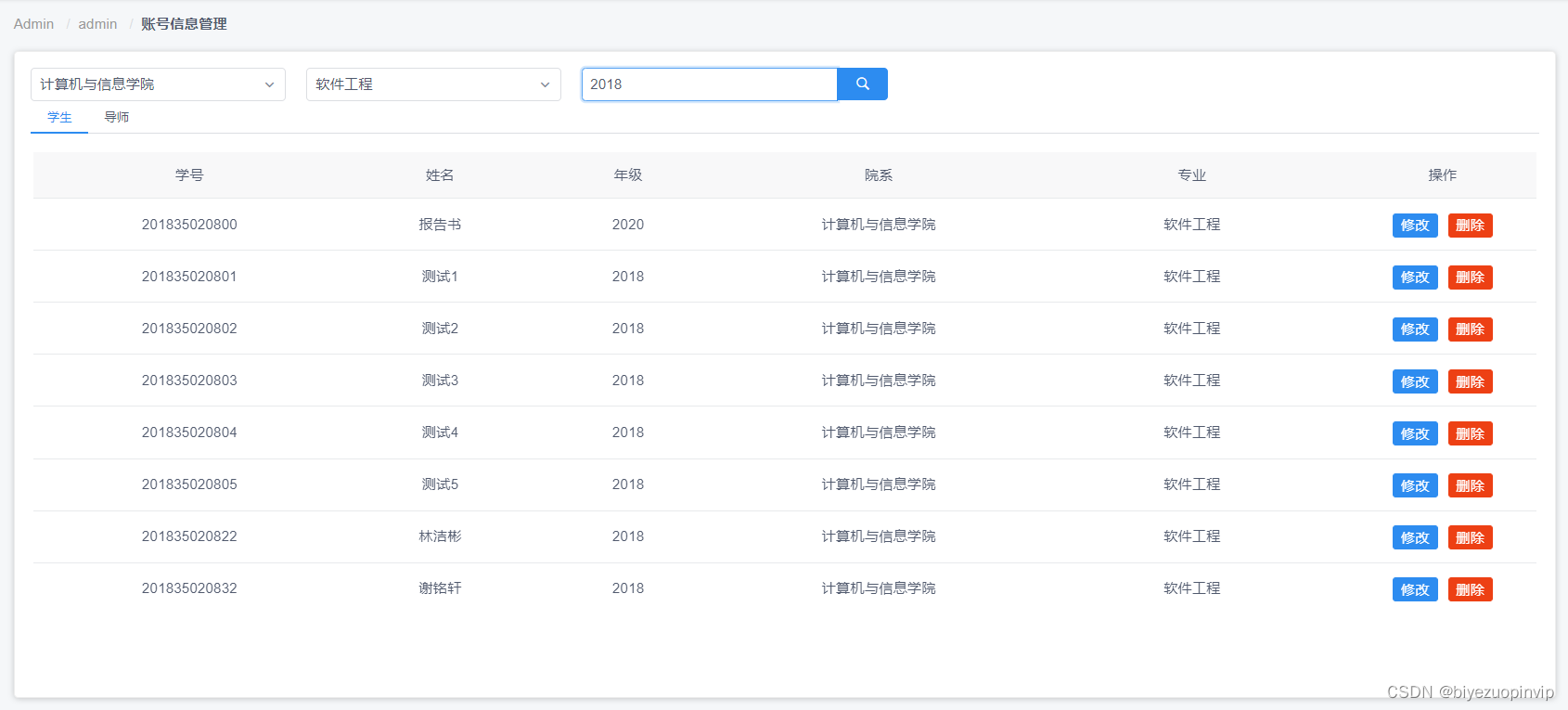Remove the student 测试3 record
The height and width of the screenshot is (710, 1568).
coord(1470,381)
